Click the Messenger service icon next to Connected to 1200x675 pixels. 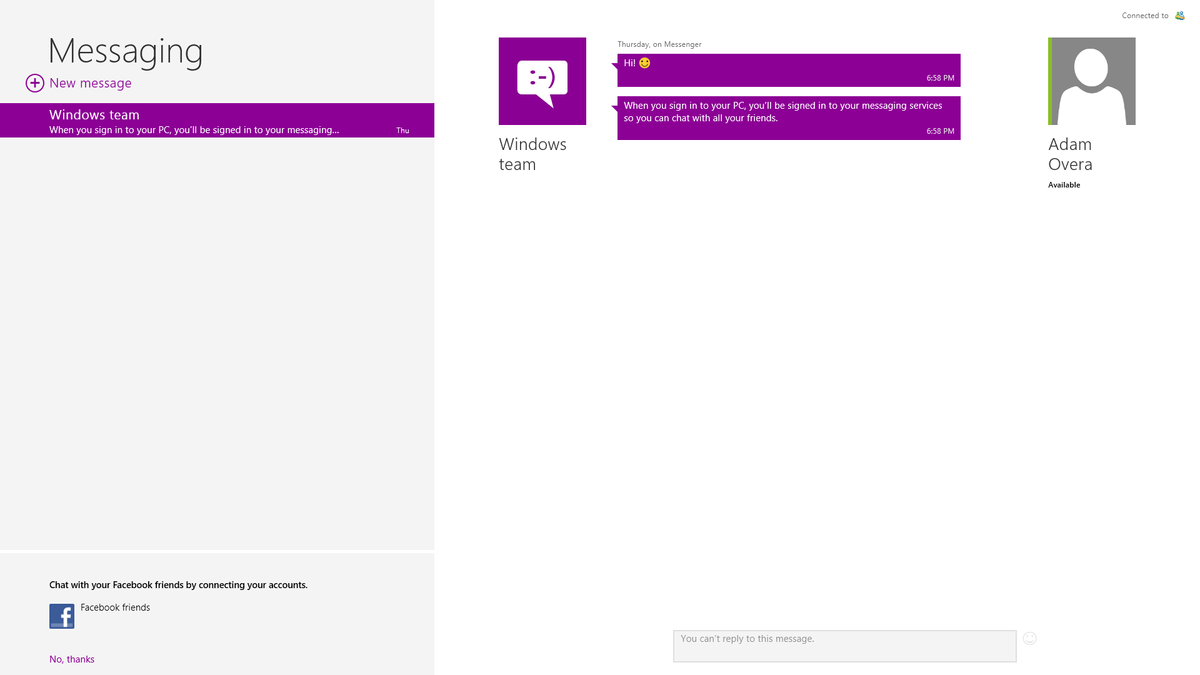coord(1179,14)
